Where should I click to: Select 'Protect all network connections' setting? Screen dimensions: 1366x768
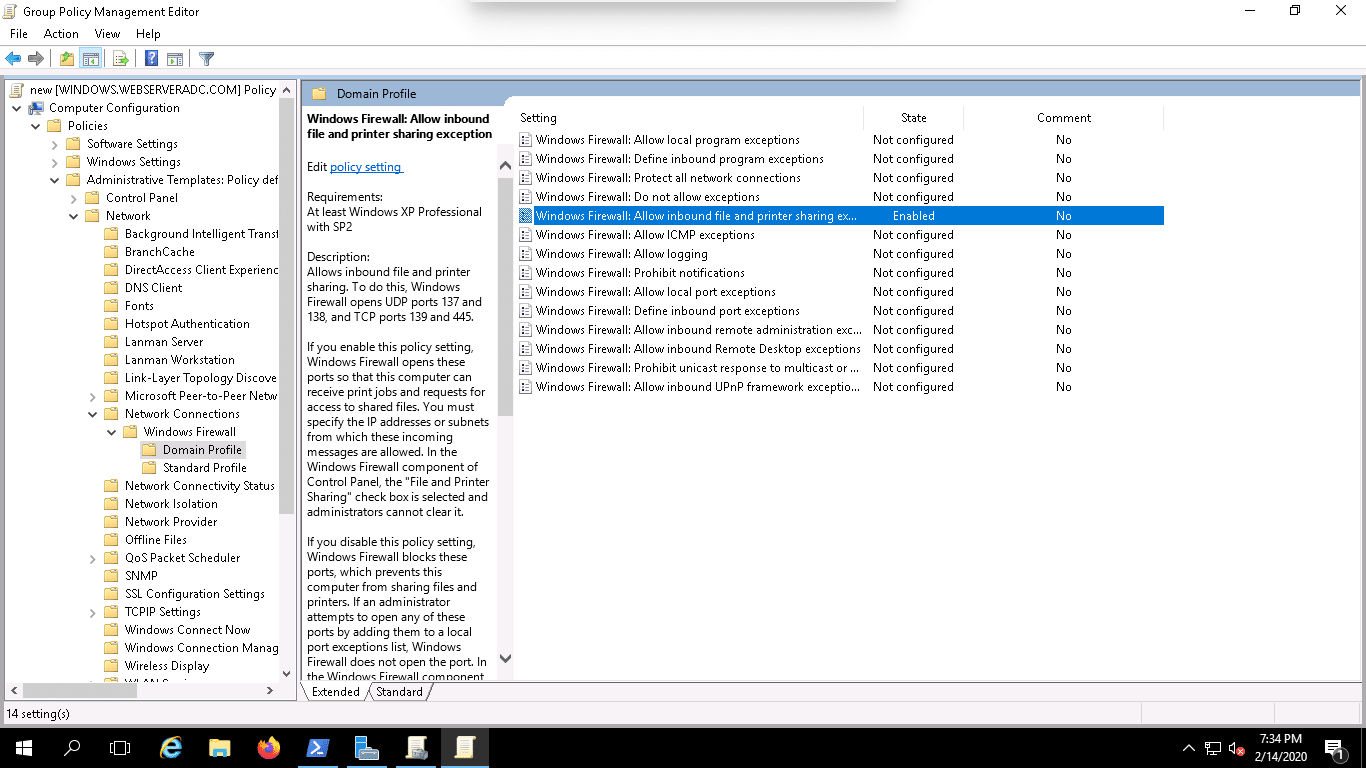(x=668, y=178)
